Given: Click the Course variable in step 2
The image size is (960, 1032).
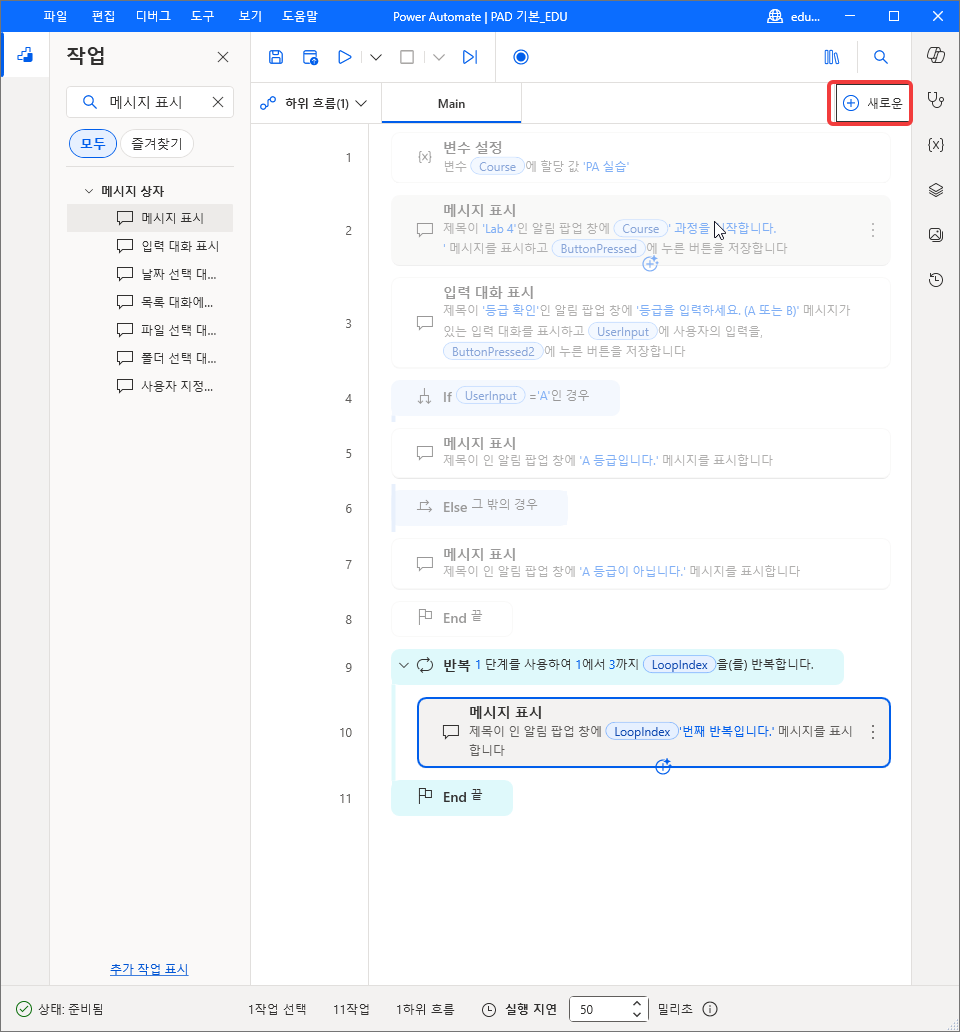Looking at the screenshot, I should (640, 229).
